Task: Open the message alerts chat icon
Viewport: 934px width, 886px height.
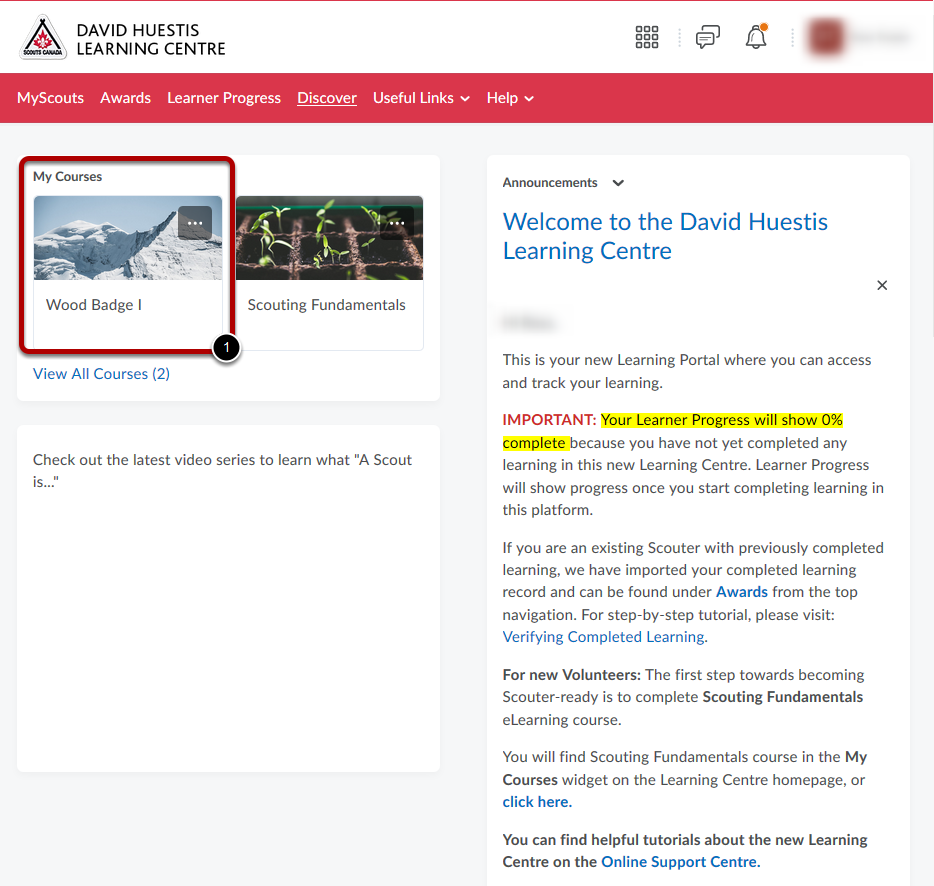Action: 708,37
